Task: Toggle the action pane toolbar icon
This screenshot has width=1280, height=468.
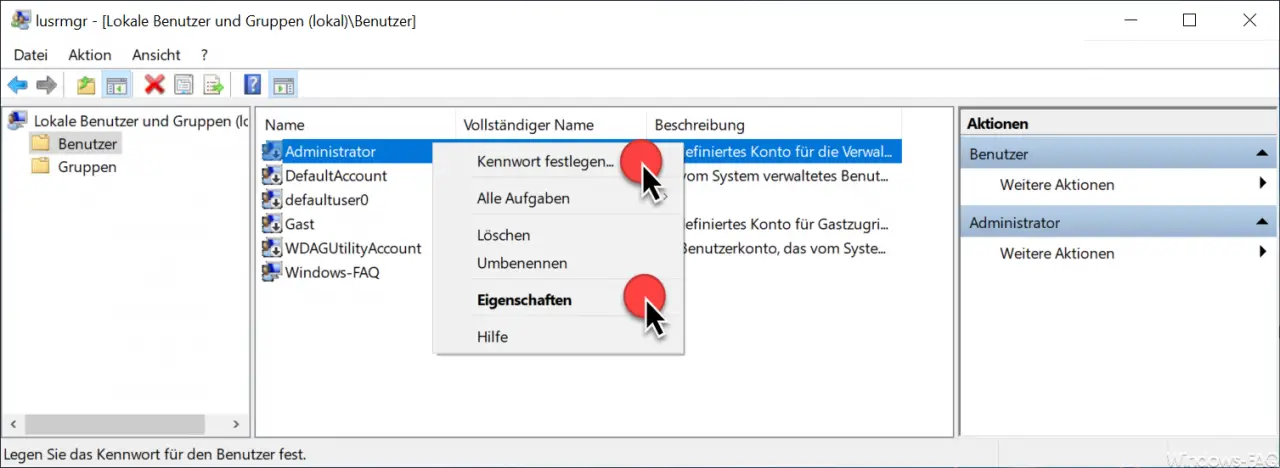Action: 283,85
